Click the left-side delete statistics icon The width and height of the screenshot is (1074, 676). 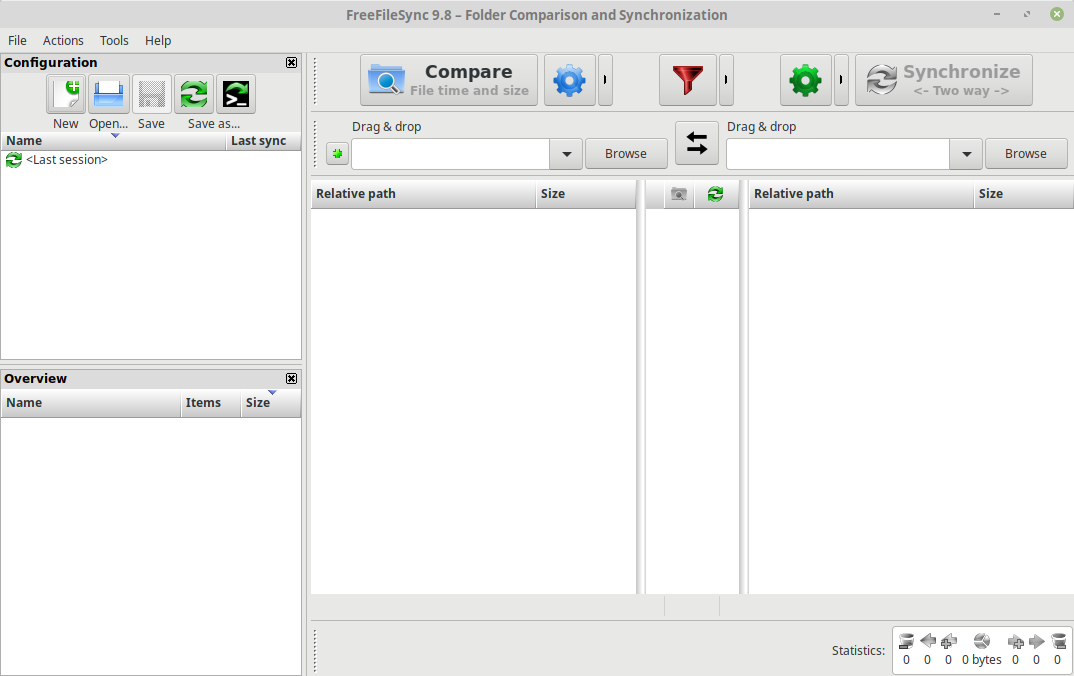(906, 641)
